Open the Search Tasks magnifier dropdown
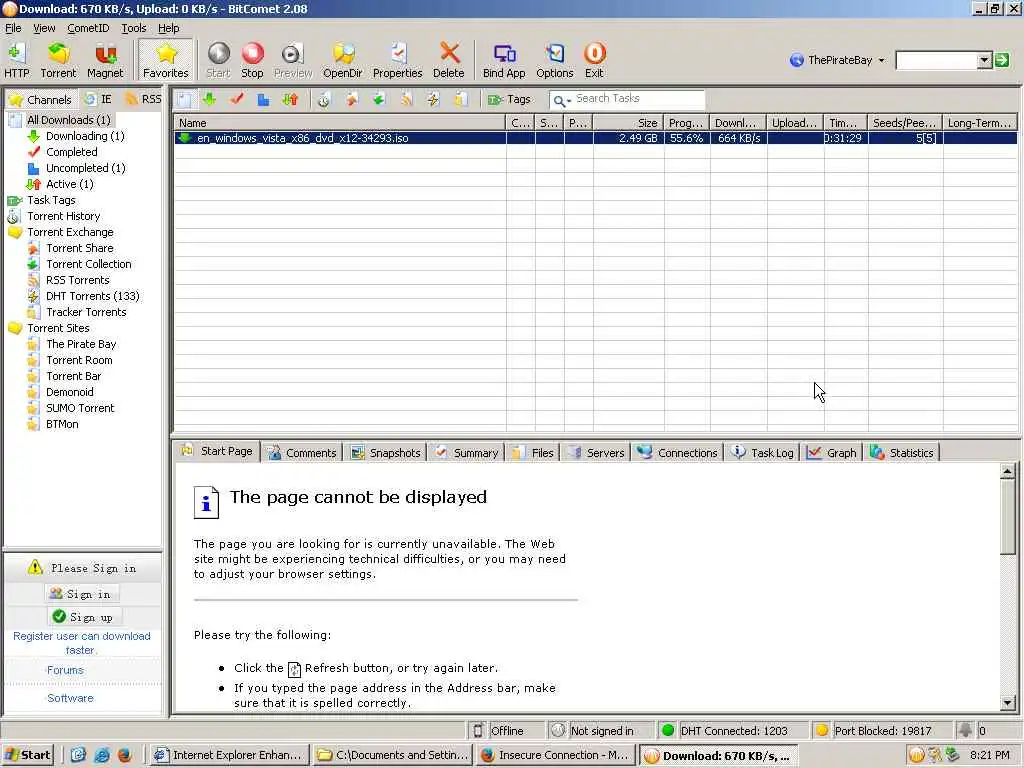1024x768 pixels. pos(562,101)
